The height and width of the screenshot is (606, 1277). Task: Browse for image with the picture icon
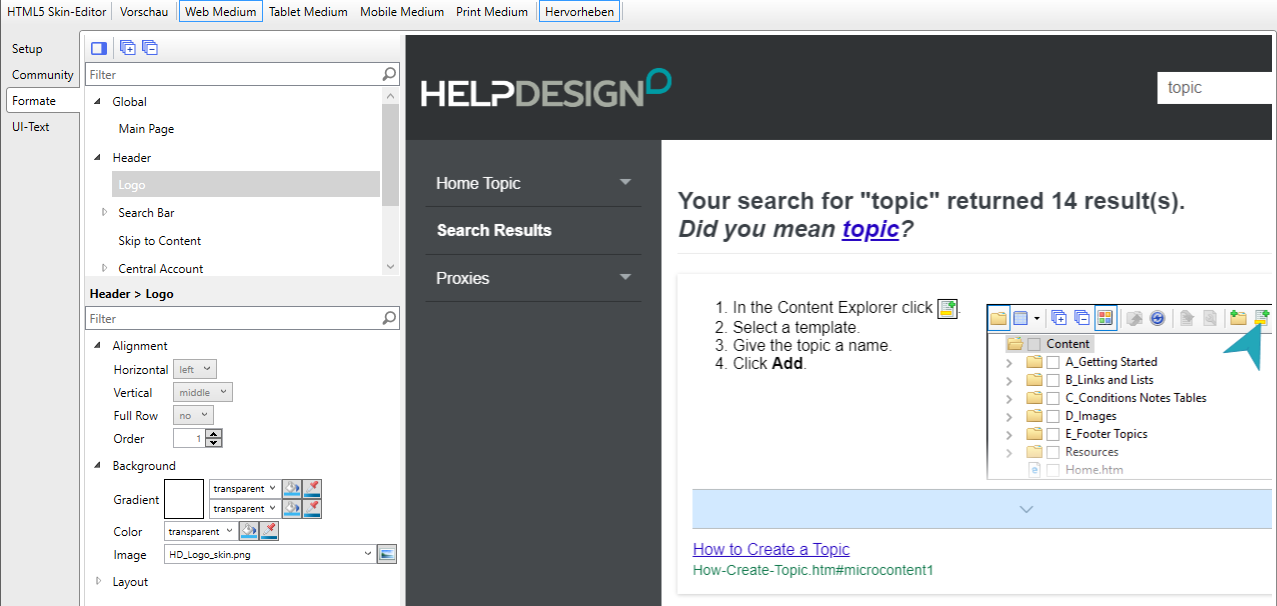click(x=387, y=554)
